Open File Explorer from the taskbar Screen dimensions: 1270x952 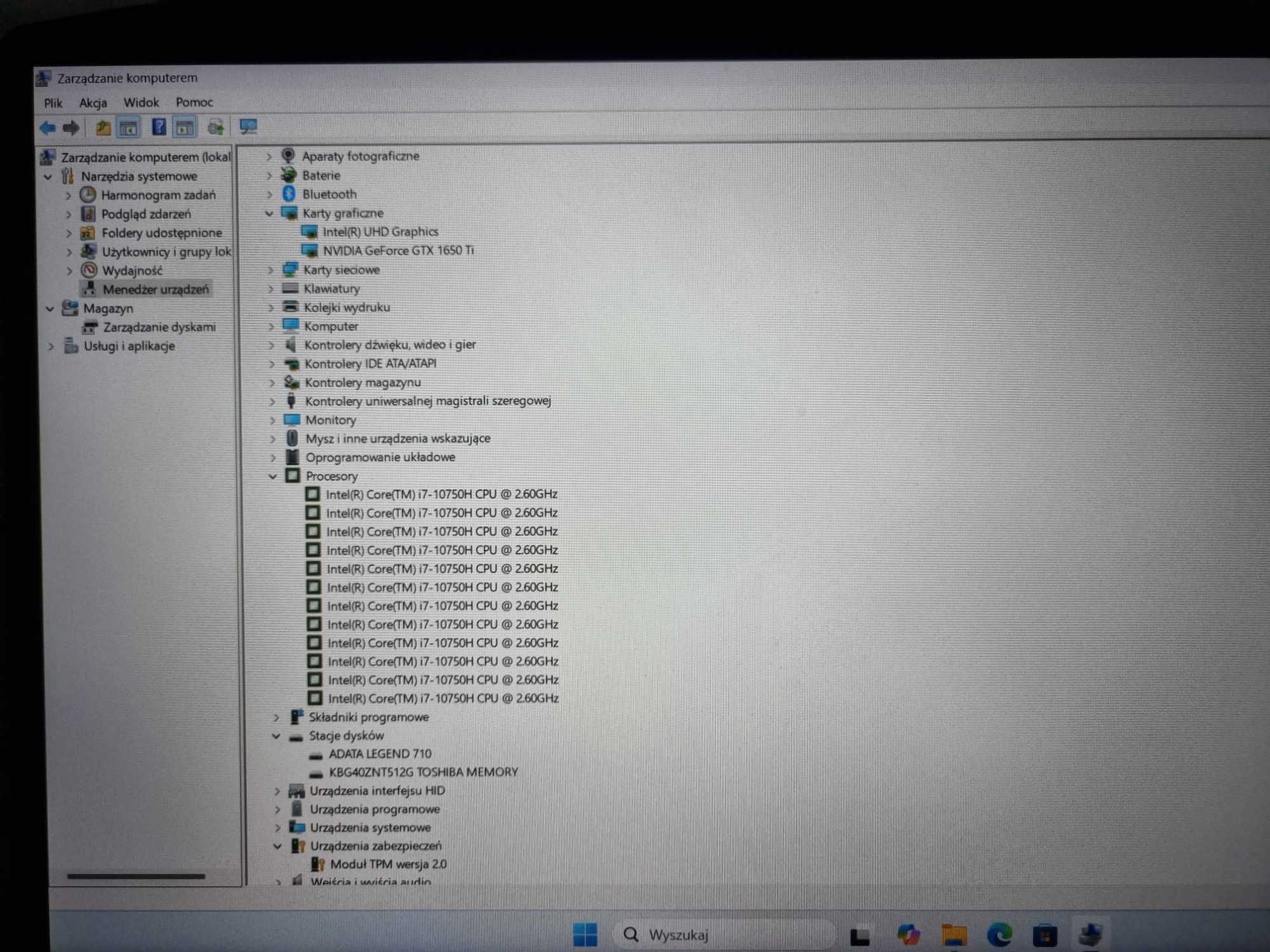click(x=954, y=935)
